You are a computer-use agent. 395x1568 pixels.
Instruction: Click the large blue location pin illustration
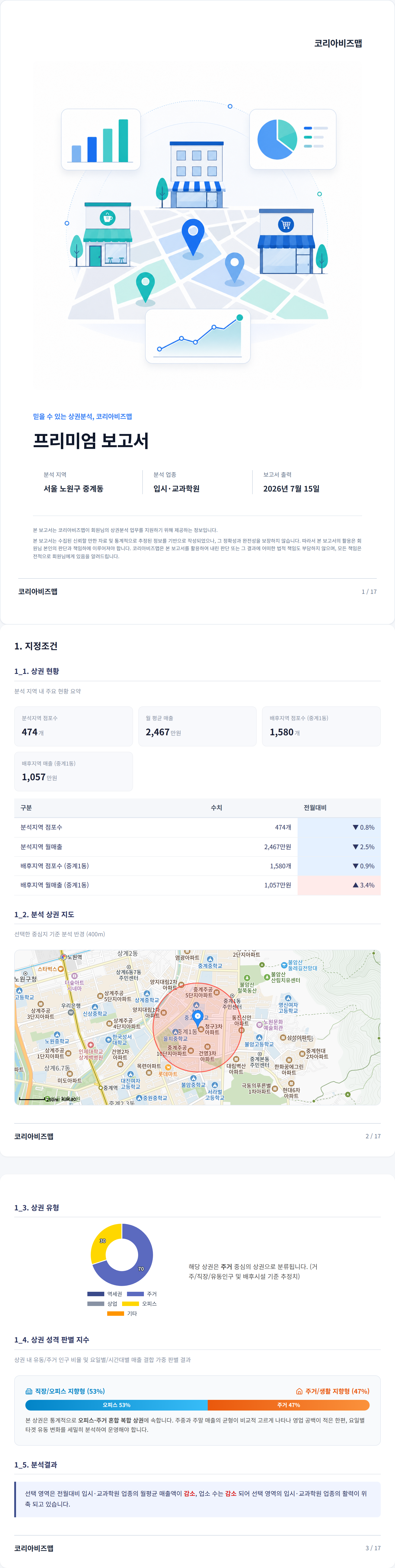click(x=193, y=237)
